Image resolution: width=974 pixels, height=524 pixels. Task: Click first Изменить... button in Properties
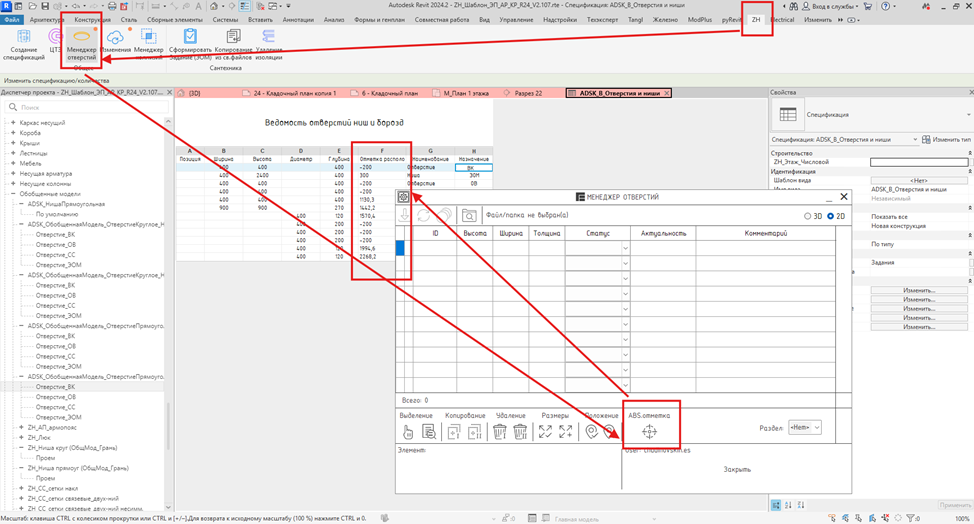pos(919,291)
